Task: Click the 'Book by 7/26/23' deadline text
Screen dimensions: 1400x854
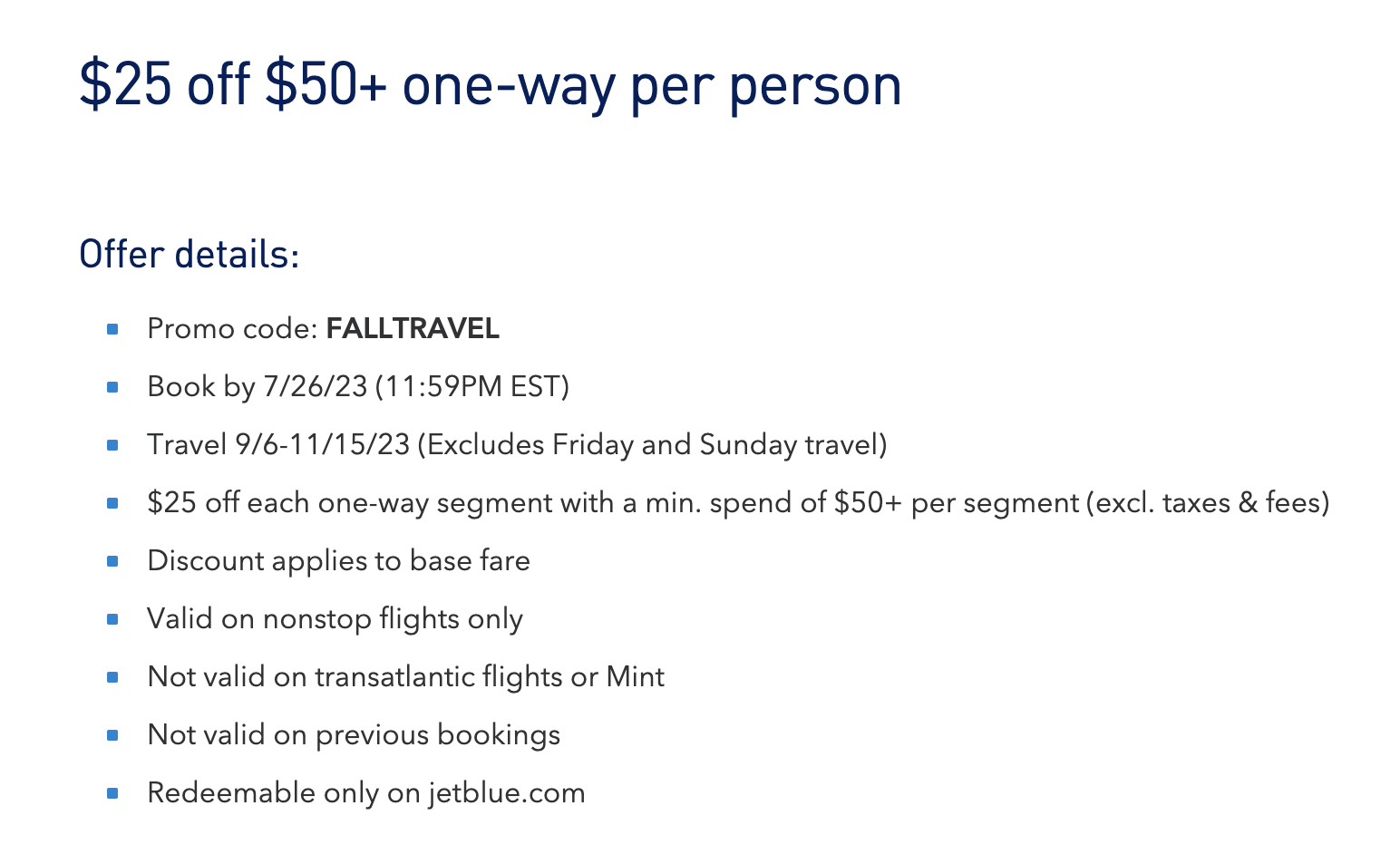Action: pos(257,387)
